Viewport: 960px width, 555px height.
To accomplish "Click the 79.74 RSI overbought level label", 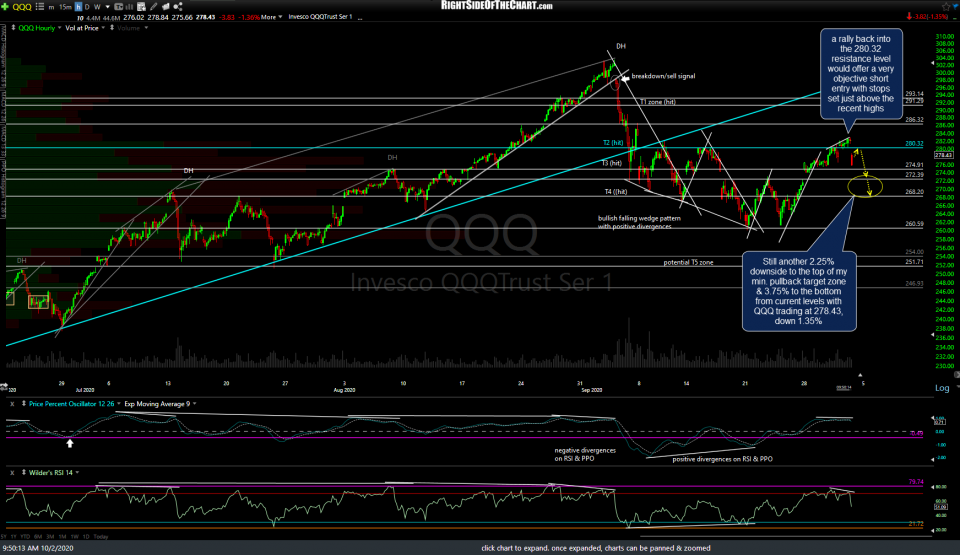I will point(915,482).
